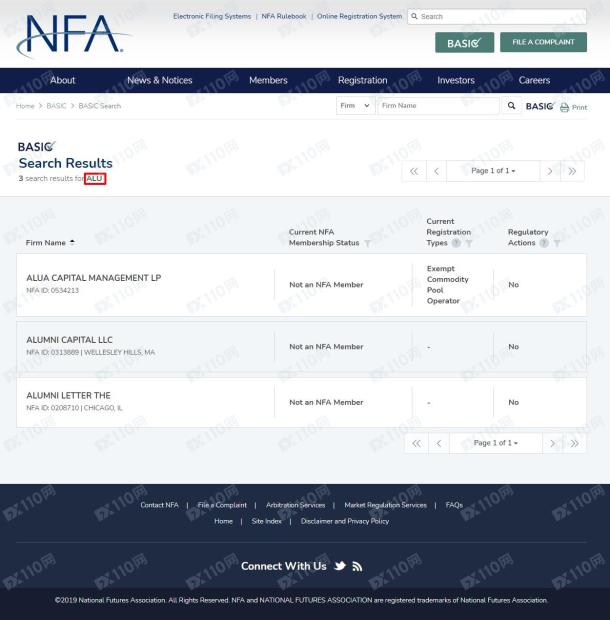Open ALUMNI LETTER THE result
This screenshot has width=610, height=620.
[68, 395]
